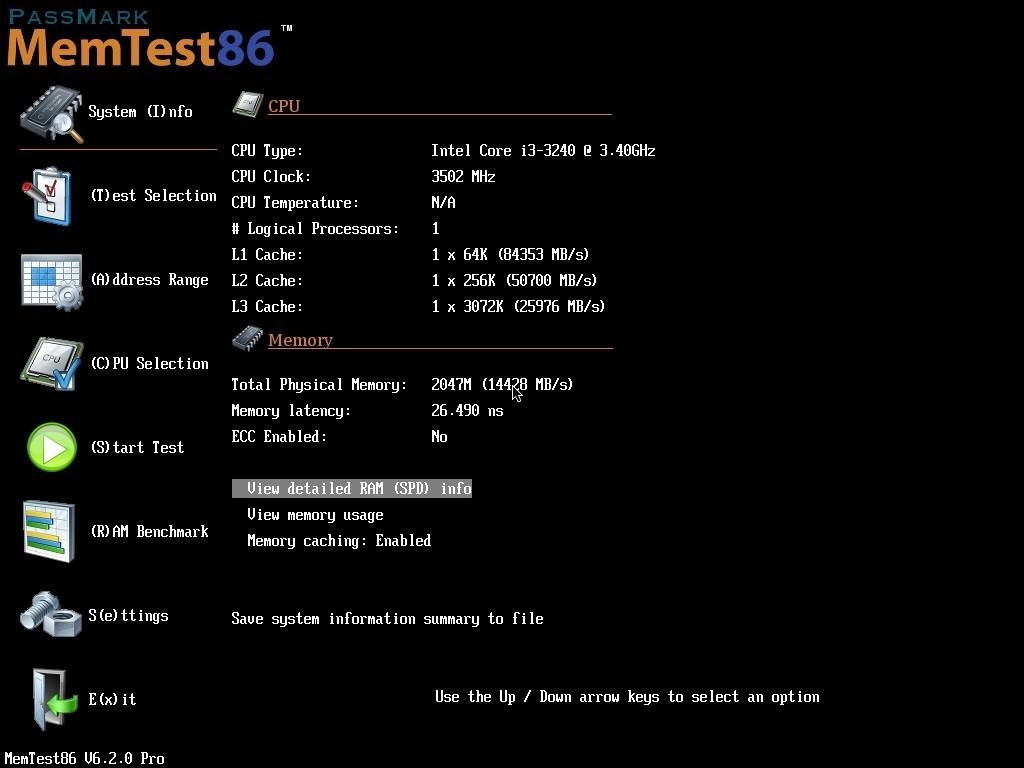Click the Exit door icon
Image resolution: width=1024 pixels, height=768 pixels.
(x=54, y=699)
